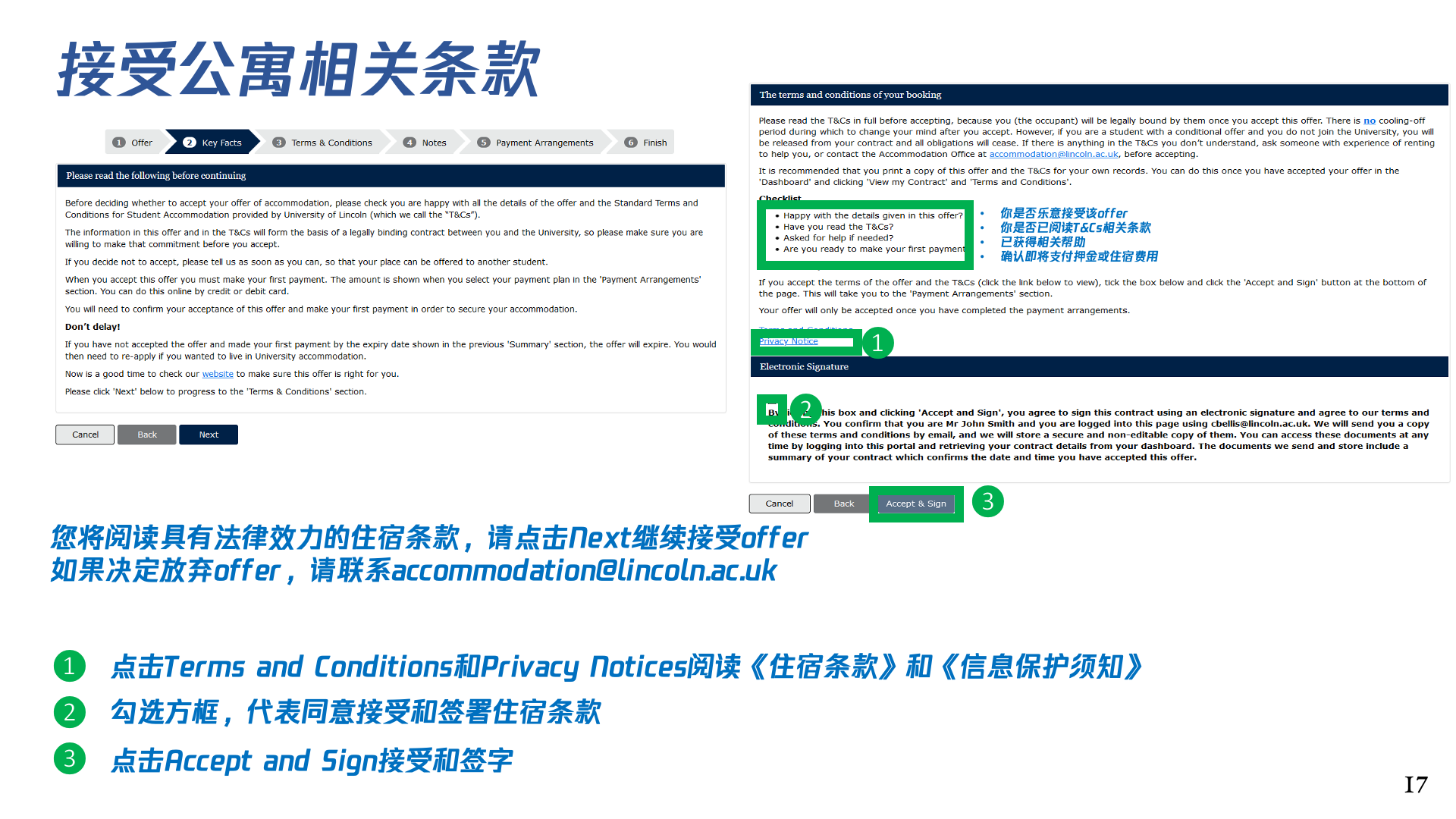
Task: Expand the Privacy Notice link section
Action: [x=792, y=343]
